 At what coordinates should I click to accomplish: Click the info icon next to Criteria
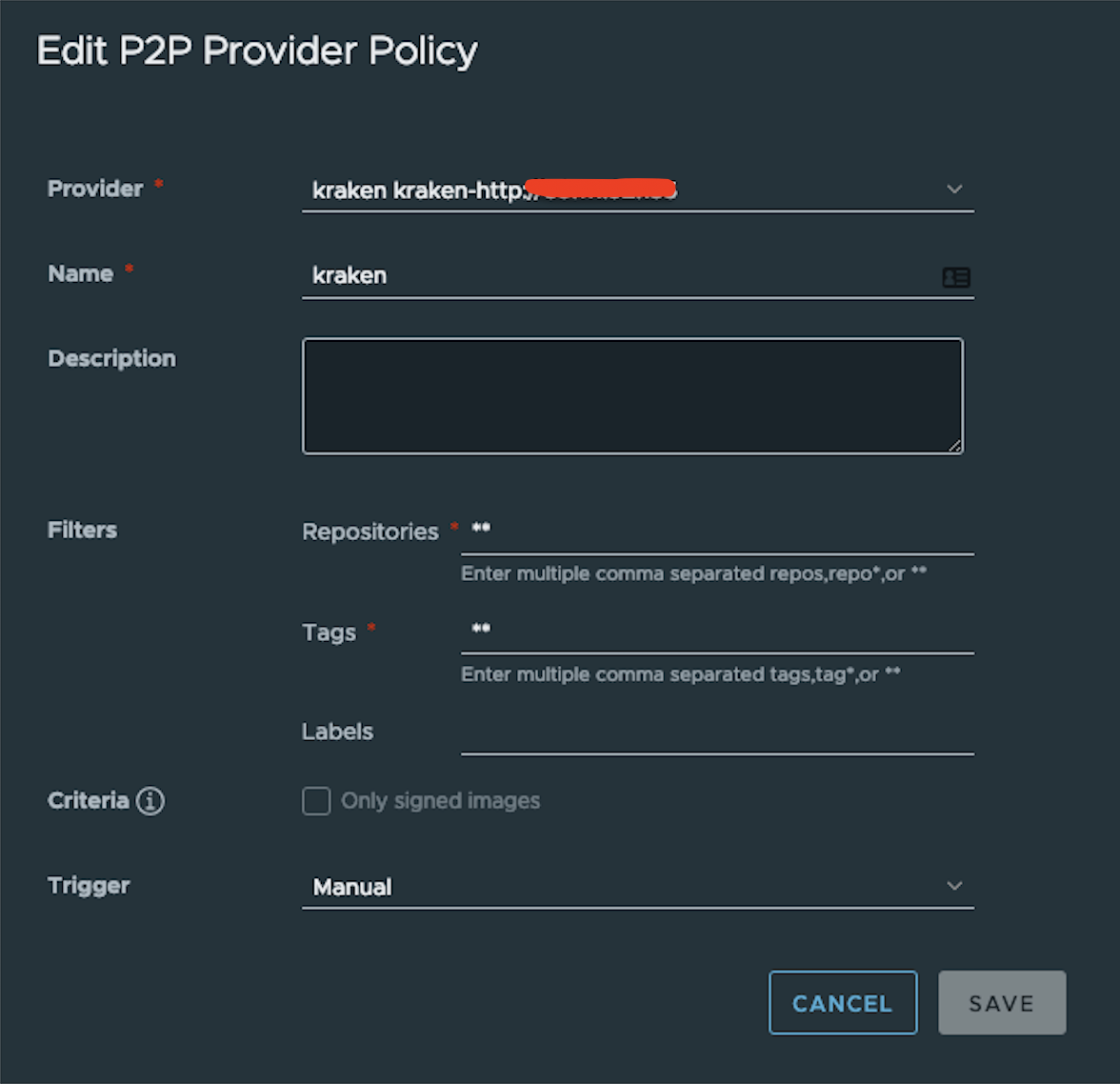coord(150,801)
